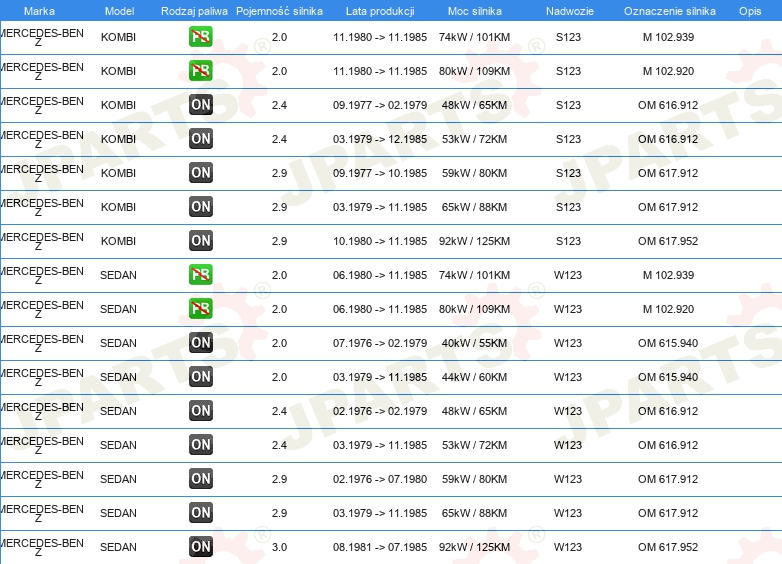Click the ON diesel icon for SEDAN 59kW / 80KM
This screenshot has width=782, height=564.
pyautogui.click(x=200, y=479)
